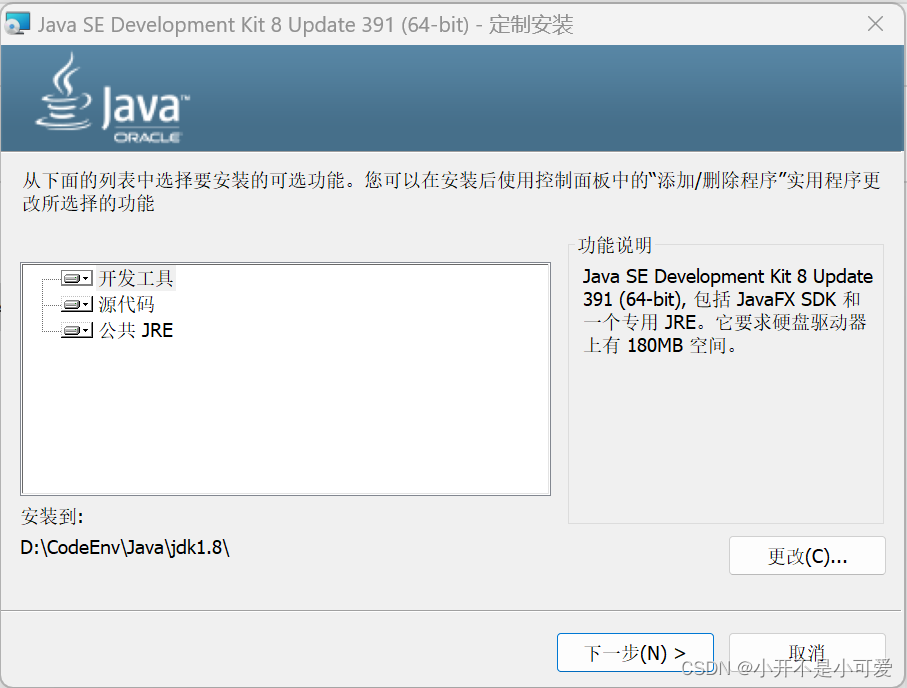Click 取消 to cancel the installation
The image size is (907, 688).
tap(807, 651)
